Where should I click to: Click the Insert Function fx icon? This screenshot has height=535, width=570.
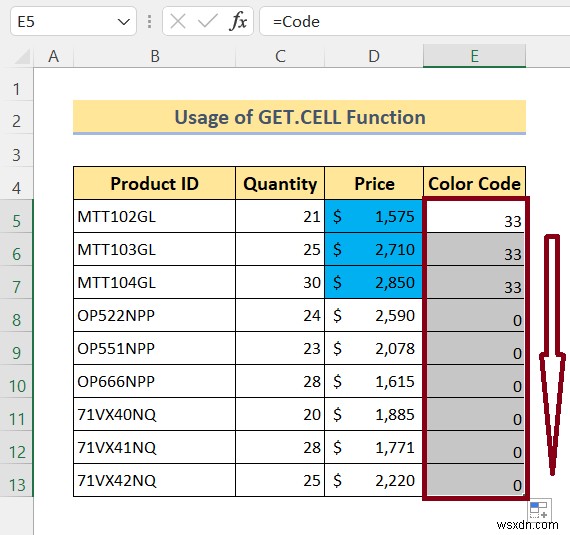click(x=238, y=21)
